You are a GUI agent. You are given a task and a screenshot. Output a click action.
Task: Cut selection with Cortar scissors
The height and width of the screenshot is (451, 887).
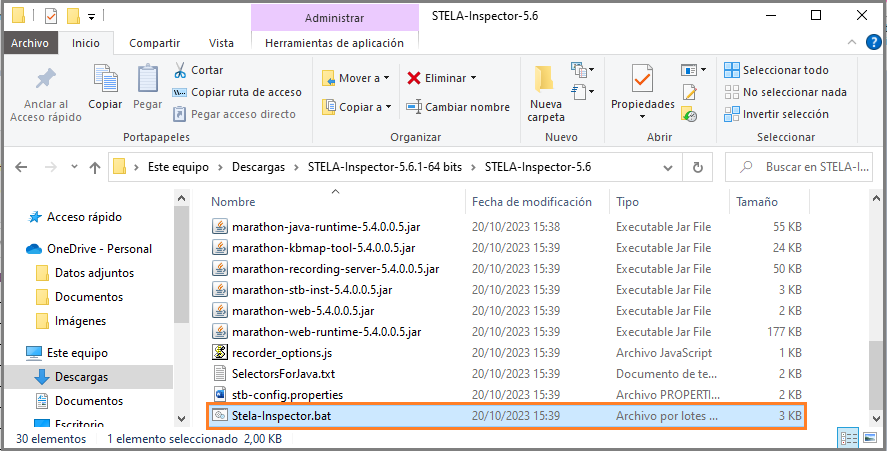(198, 70)
